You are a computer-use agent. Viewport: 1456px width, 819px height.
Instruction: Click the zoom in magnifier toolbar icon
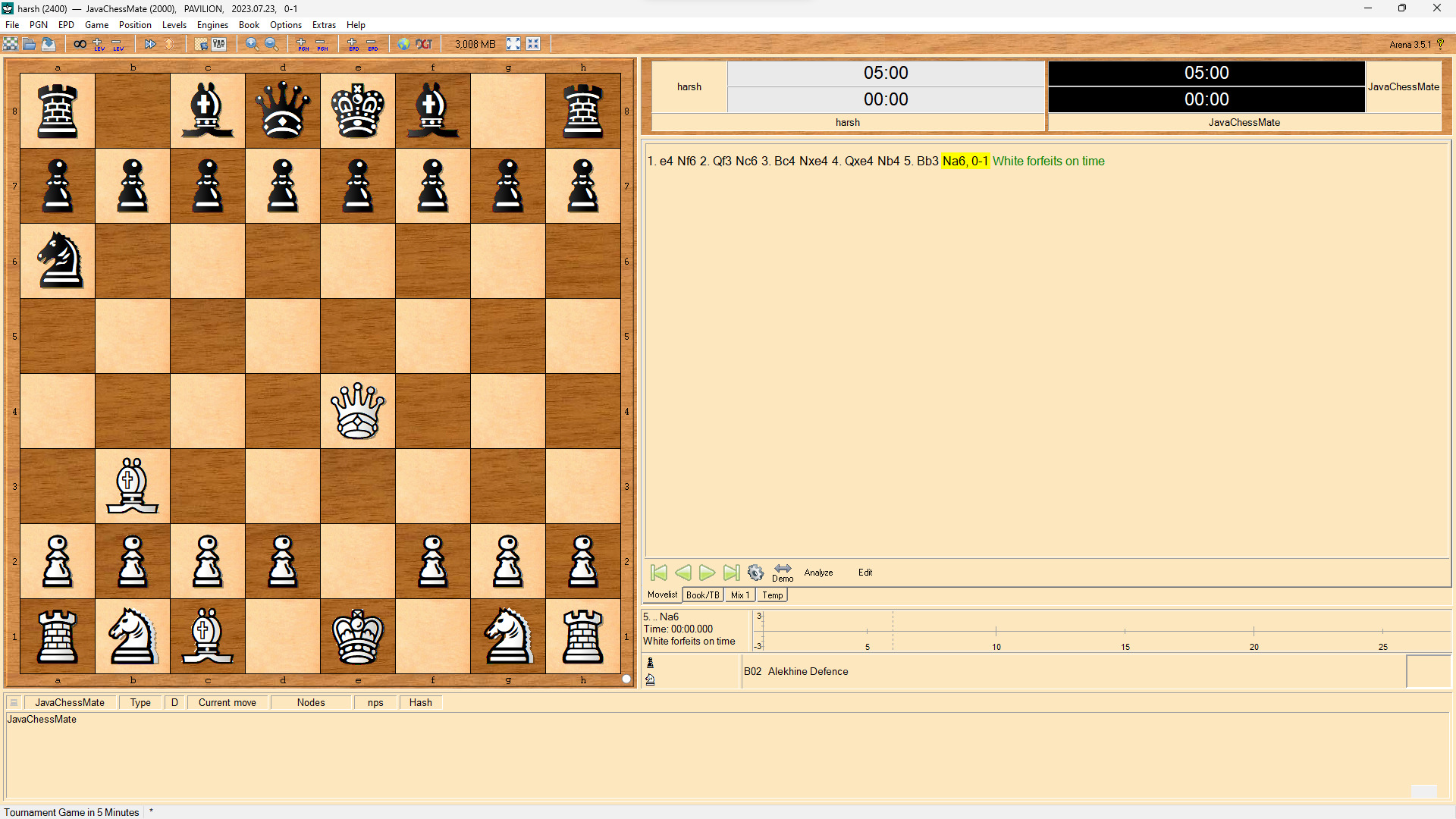coord(252,44)
